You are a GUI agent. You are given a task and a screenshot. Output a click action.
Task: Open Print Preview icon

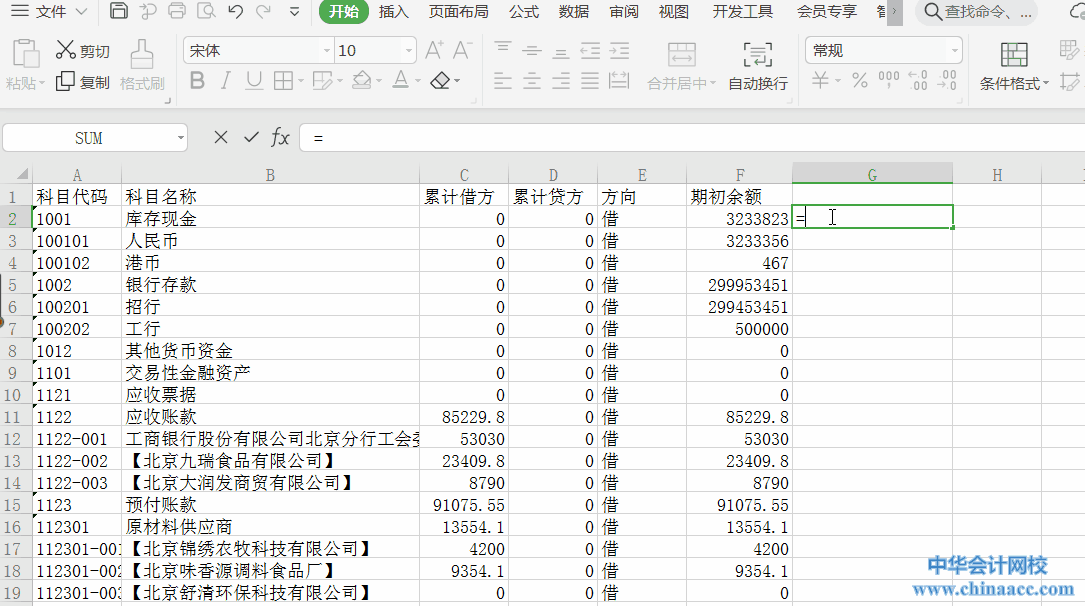point(206,11)
